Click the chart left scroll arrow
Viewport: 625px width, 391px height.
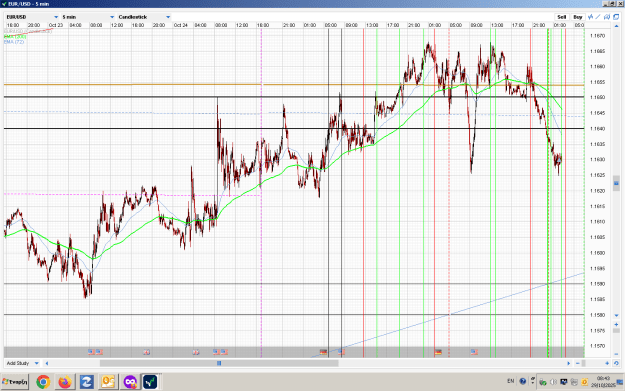(47, 363)
